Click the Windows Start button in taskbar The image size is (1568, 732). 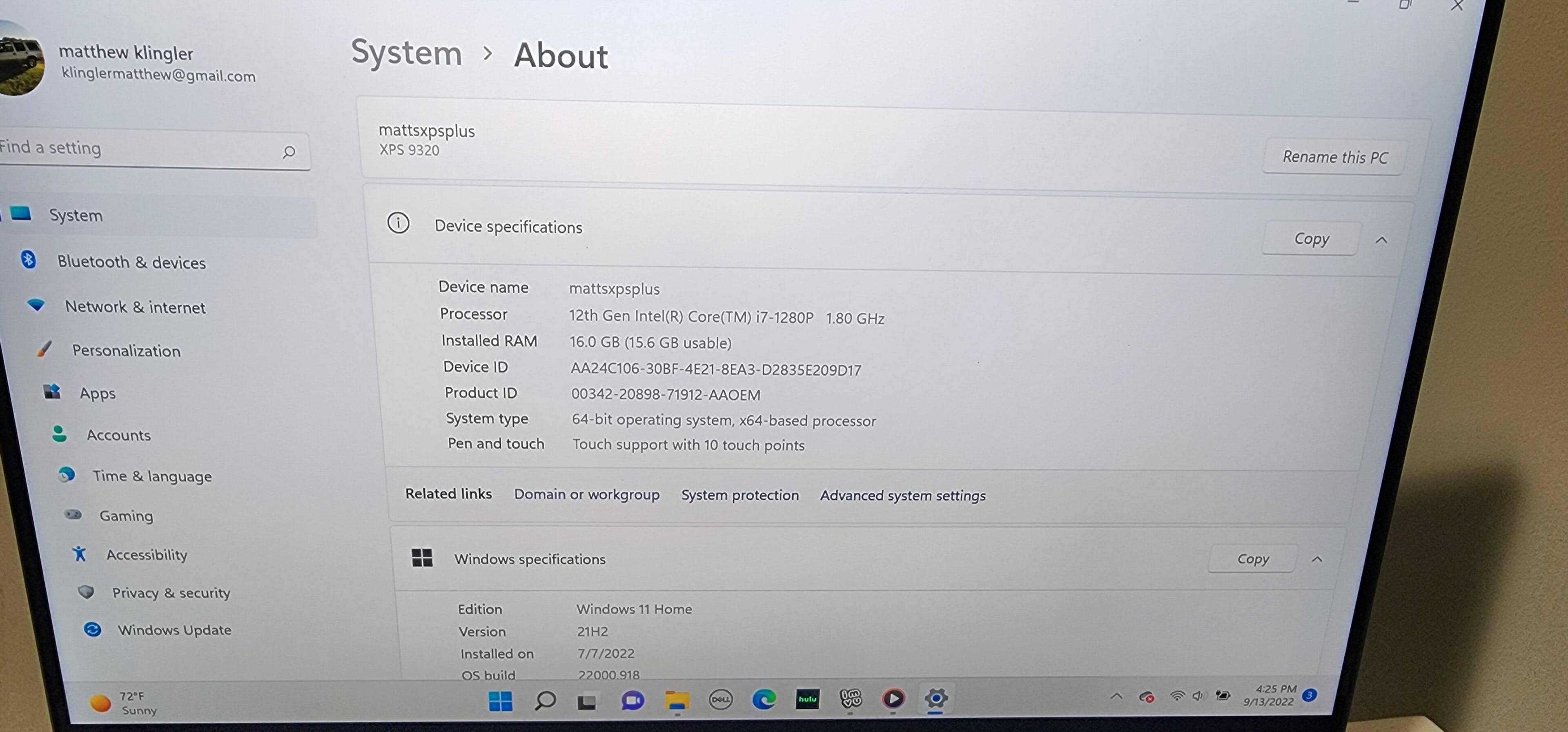(500, 701)
